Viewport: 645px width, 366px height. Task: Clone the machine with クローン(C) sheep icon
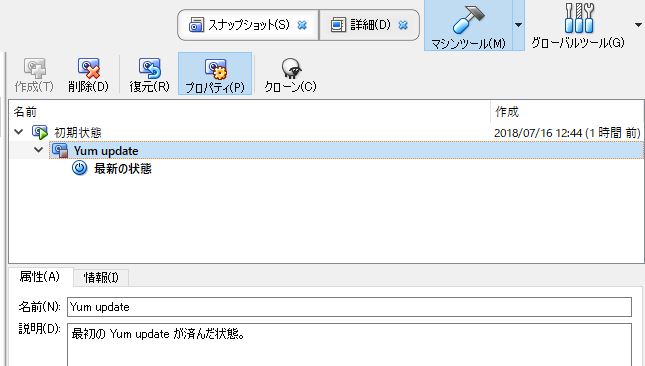tap(290, 74)
